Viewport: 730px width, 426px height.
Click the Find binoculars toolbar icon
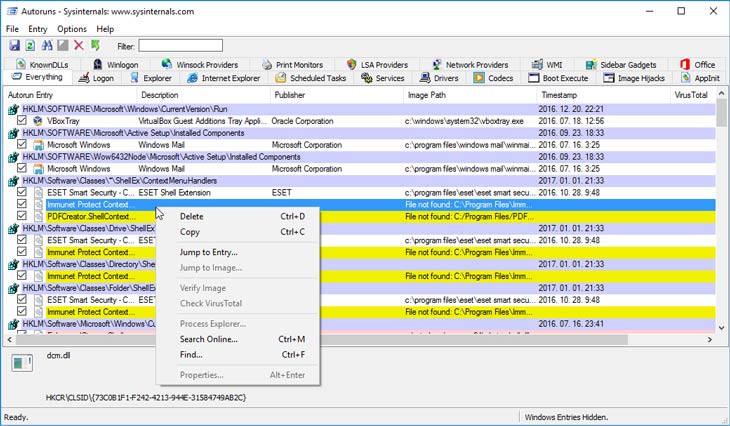coord(47,46)
